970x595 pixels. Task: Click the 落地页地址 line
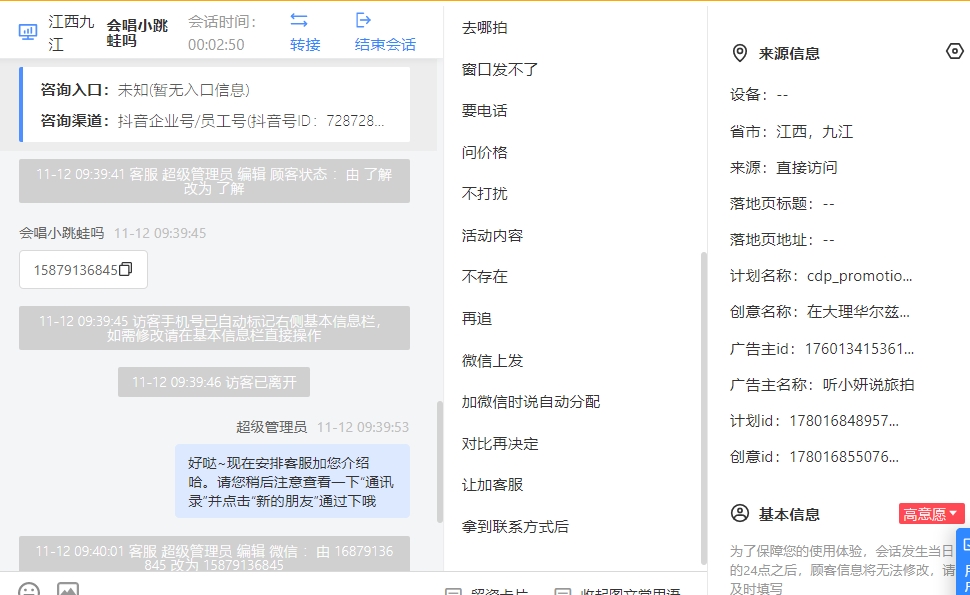782,239
